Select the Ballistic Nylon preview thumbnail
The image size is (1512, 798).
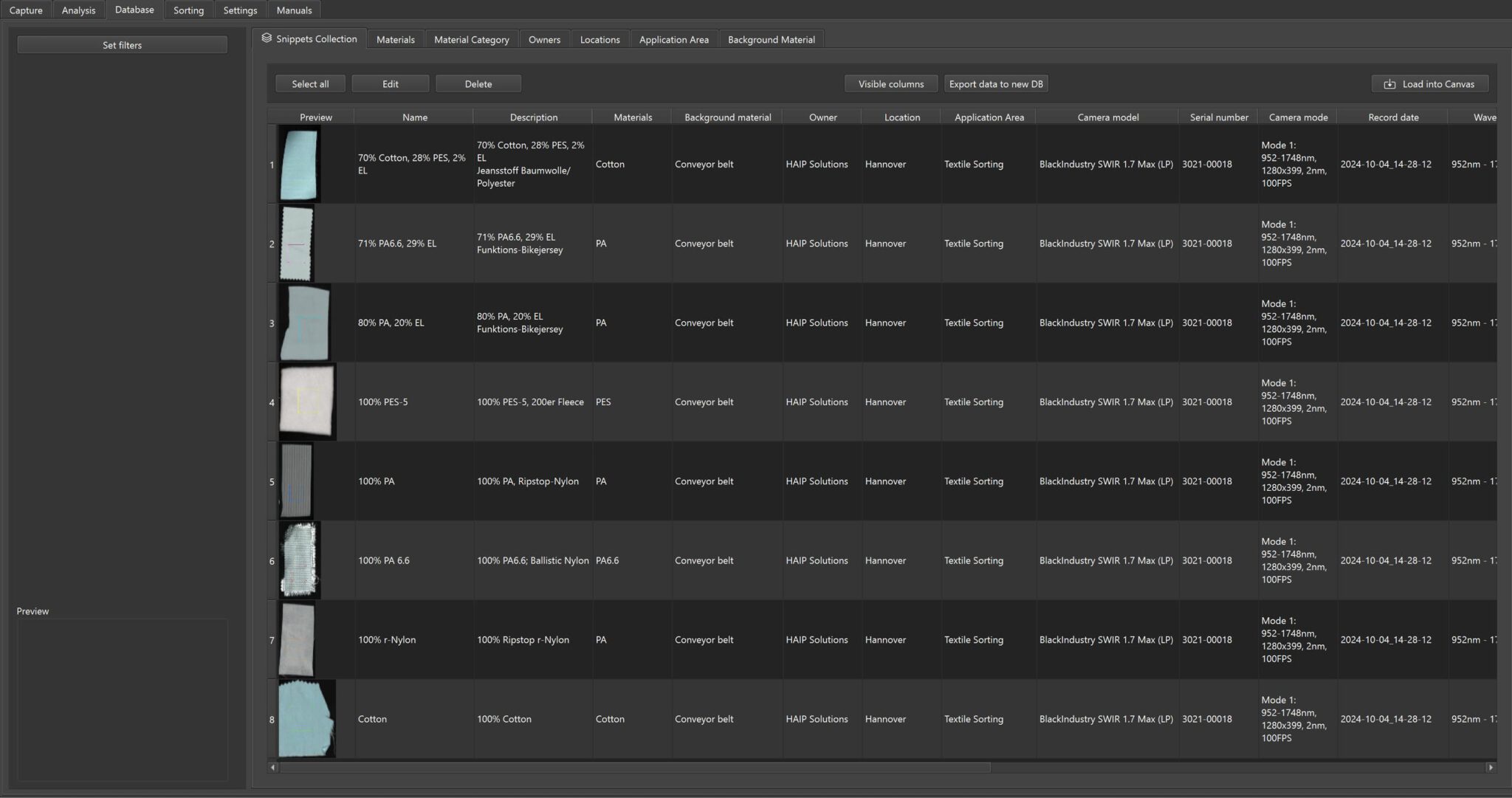click(300, 560)
